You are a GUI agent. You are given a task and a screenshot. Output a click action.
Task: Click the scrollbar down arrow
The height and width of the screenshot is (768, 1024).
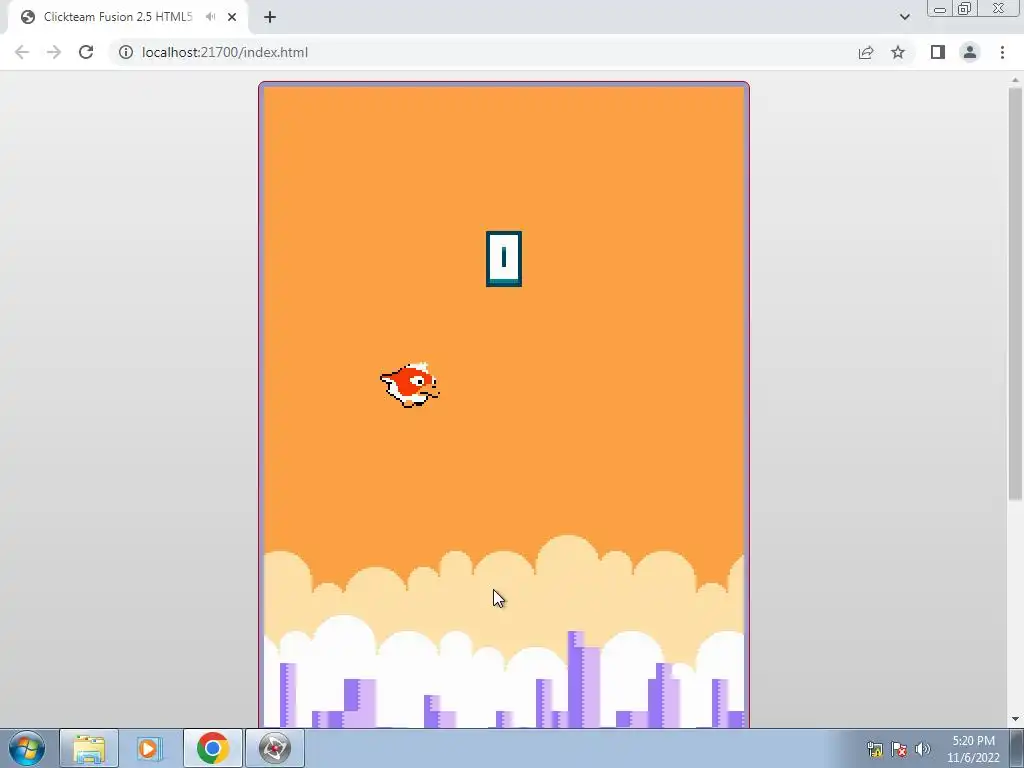tap(1015, 720)
